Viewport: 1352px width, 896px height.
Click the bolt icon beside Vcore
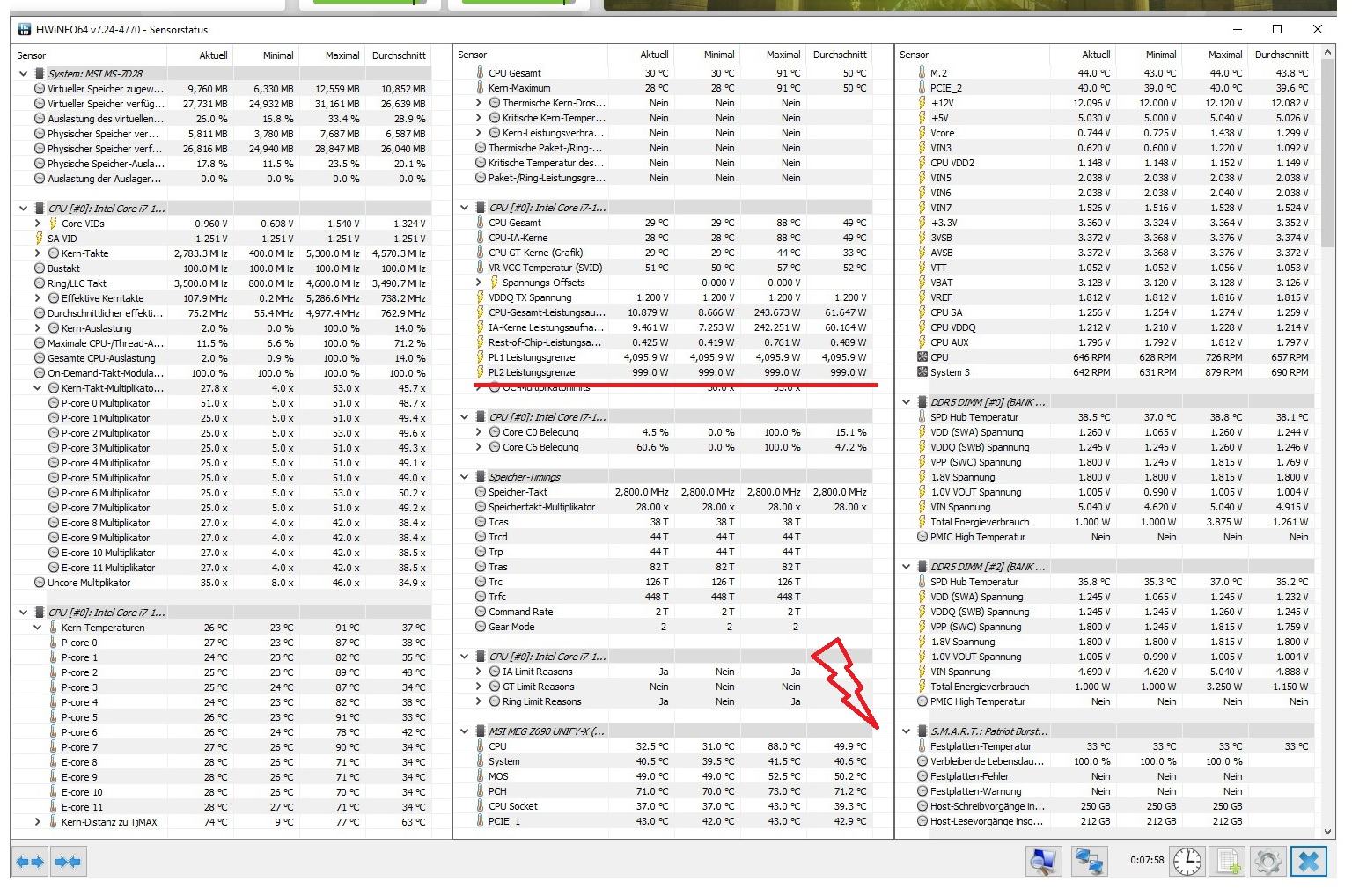pyautogui.click(x=922, y=133)
